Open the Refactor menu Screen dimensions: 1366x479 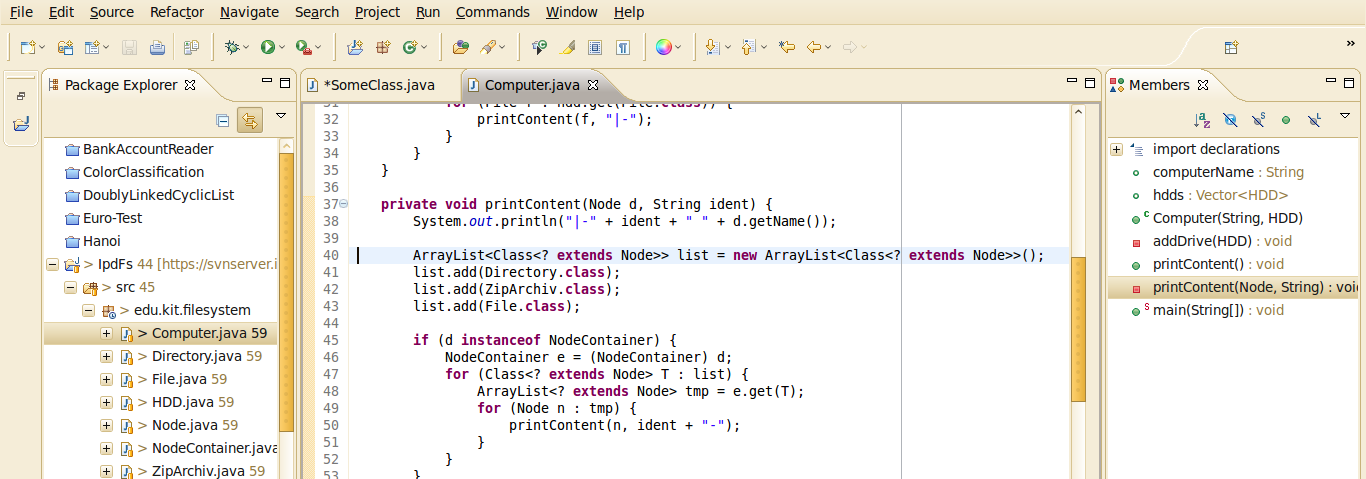pos(177,12)
